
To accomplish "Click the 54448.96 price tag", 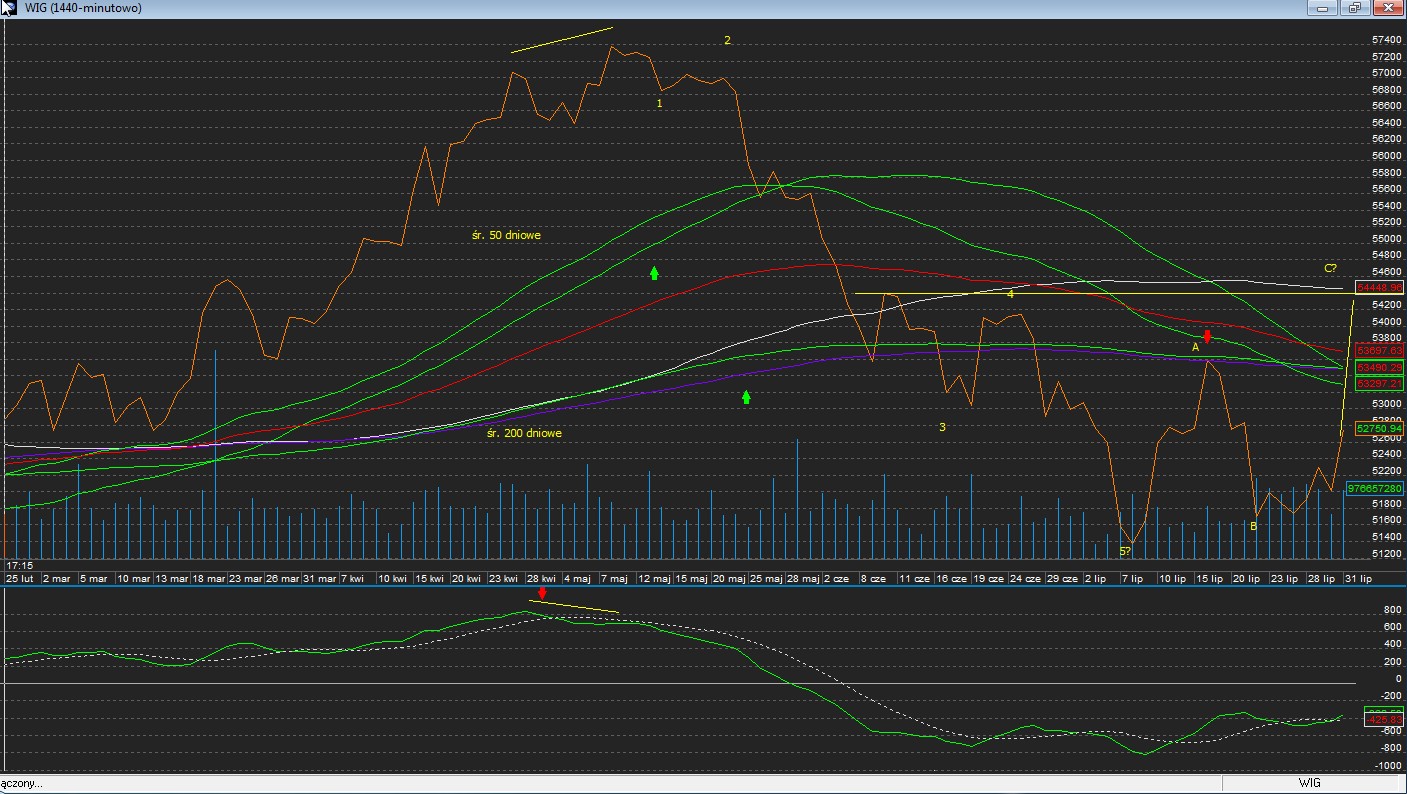I will click(1379, 288).
